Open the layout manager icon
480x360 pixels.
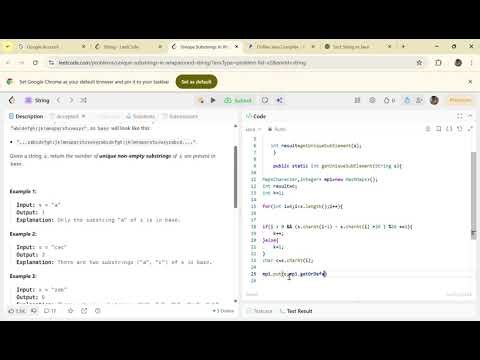[357, 100]
